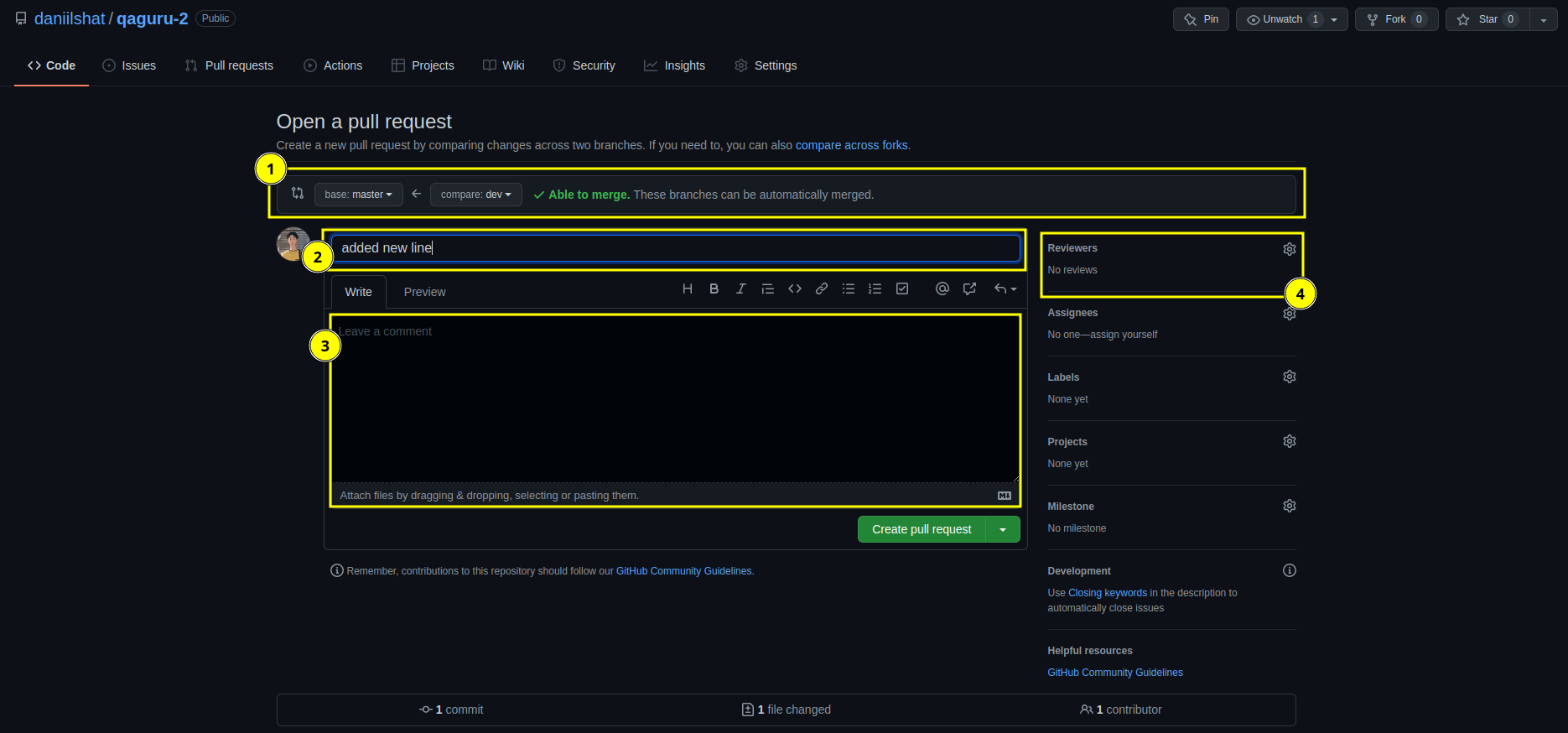Open the Actions tab
This screenshot has height=733, width=1568.
click(x=333, y=65)
